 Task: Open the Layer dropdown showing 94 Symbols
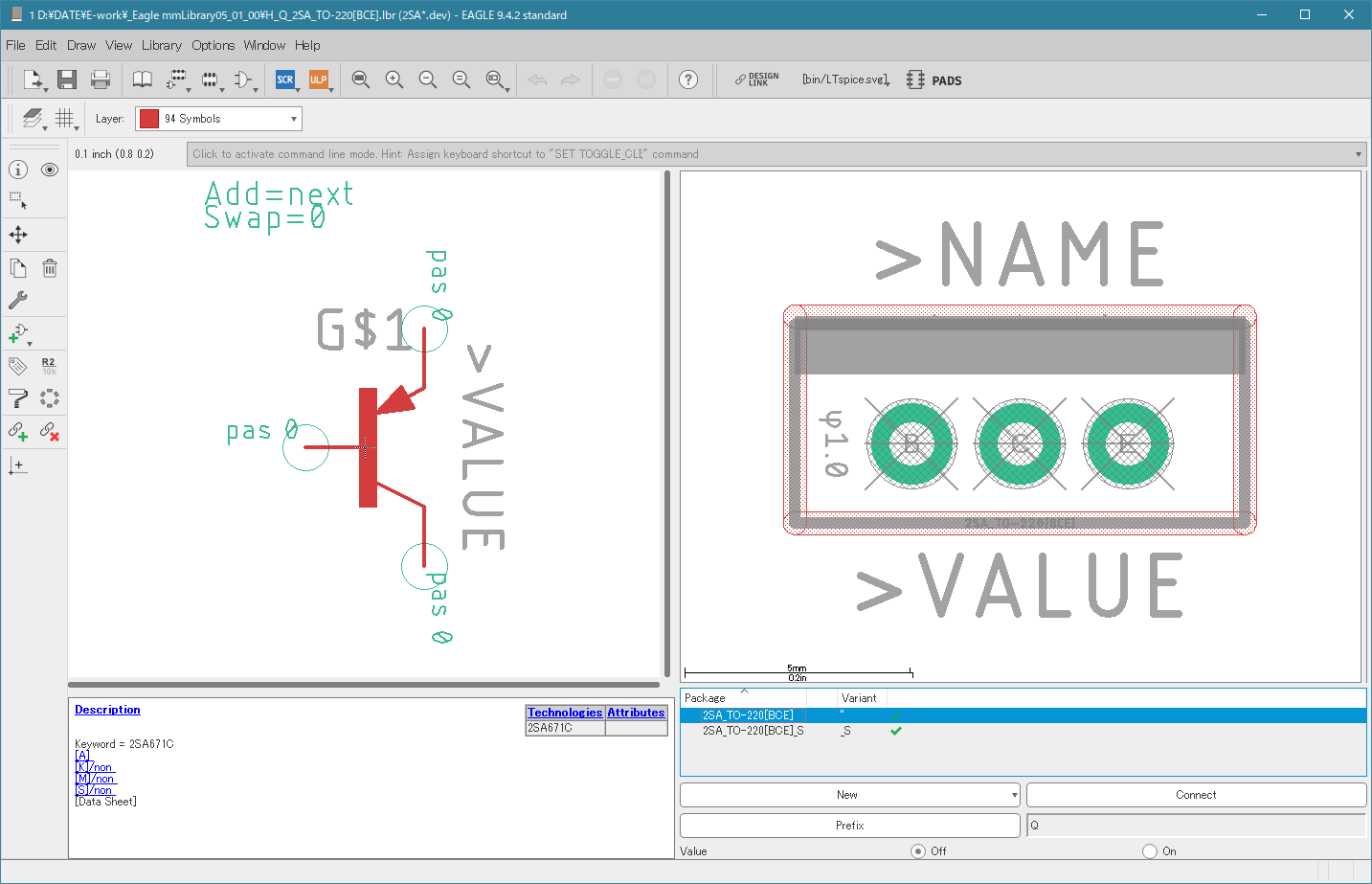pos(218,119)
